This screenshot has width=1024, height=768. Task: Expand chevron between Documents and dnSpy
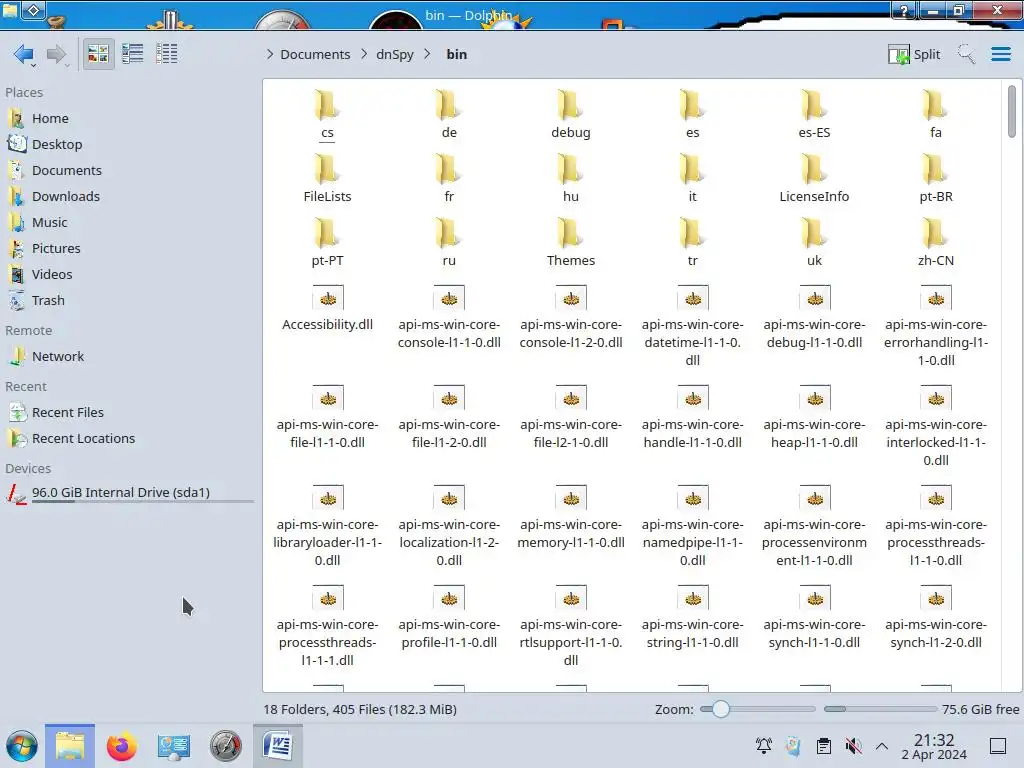tap(364, 54)
